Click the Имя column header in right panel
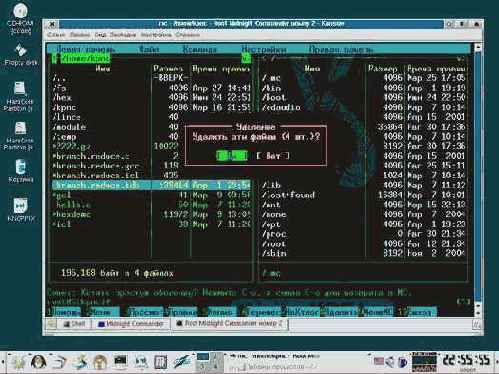 312,69
